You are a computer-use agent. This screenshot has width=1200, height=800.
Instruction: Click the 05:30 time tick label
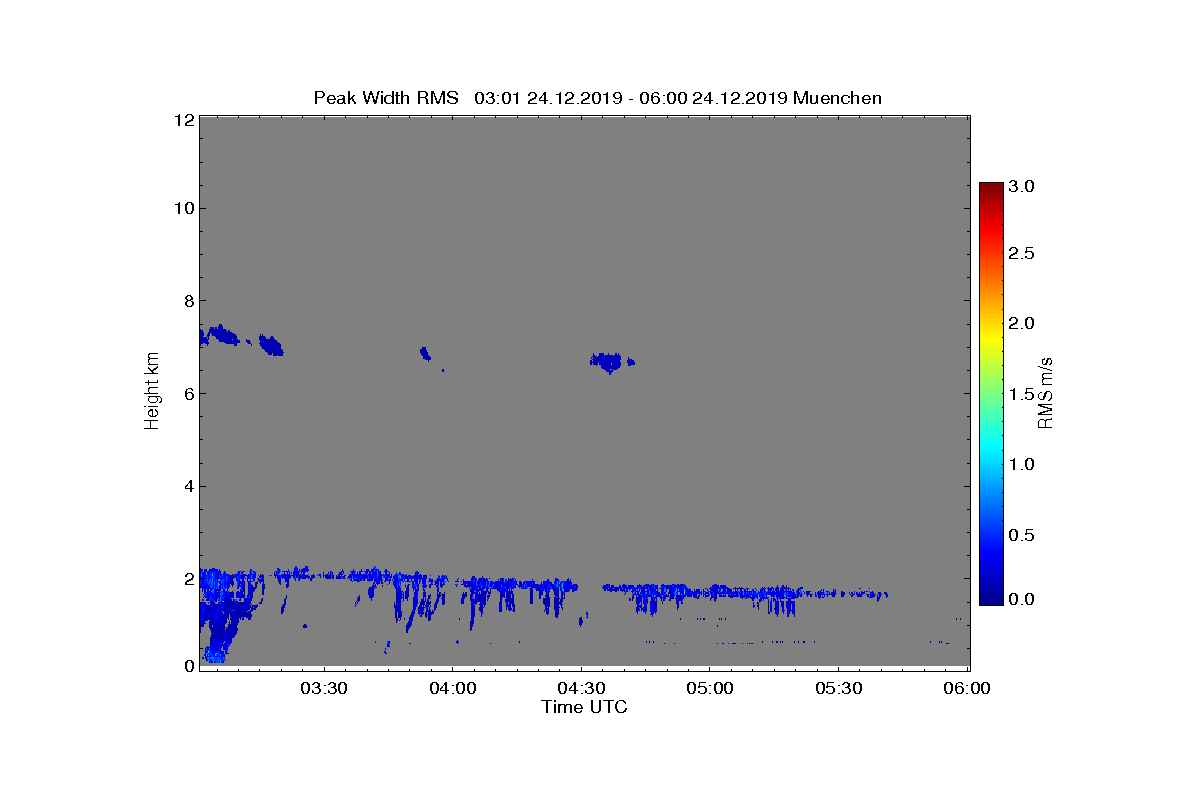click(839, 688)
